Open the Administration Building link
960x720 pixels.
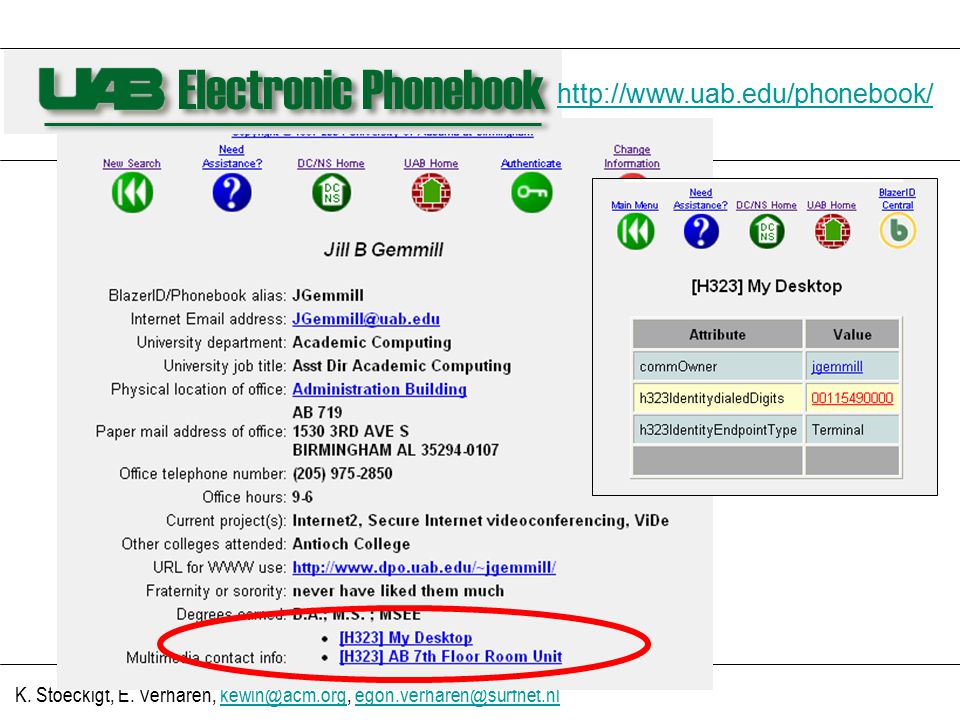[x=380, y=389]
